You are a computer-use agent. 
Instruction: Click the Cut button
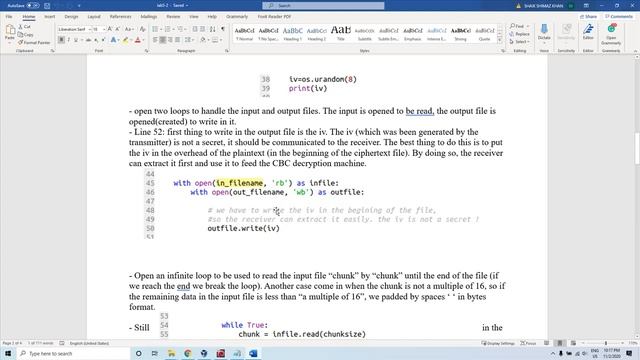pyautogui.click(x=24, y=27)
